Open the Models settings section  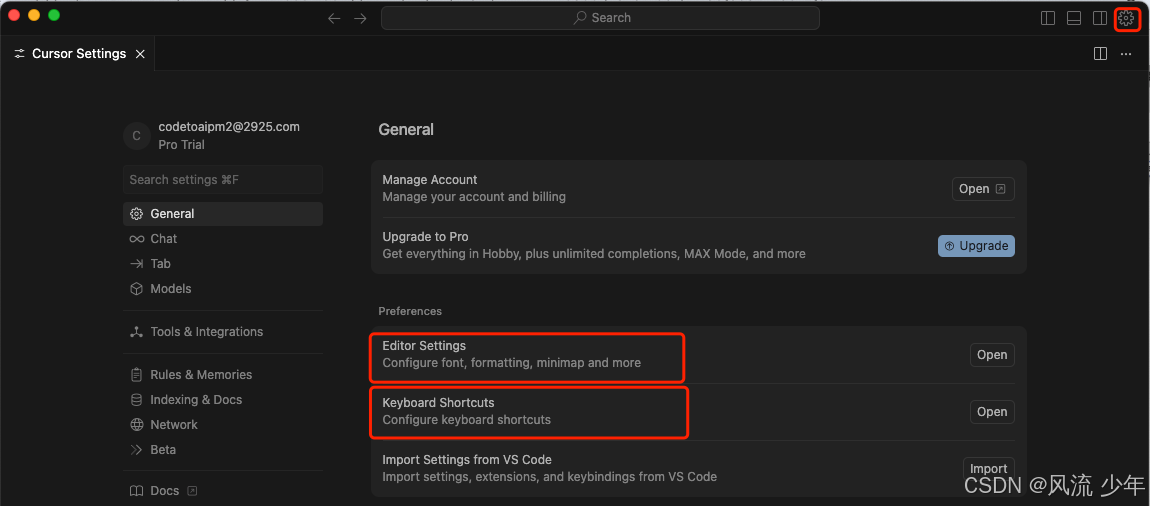[170, 289]
